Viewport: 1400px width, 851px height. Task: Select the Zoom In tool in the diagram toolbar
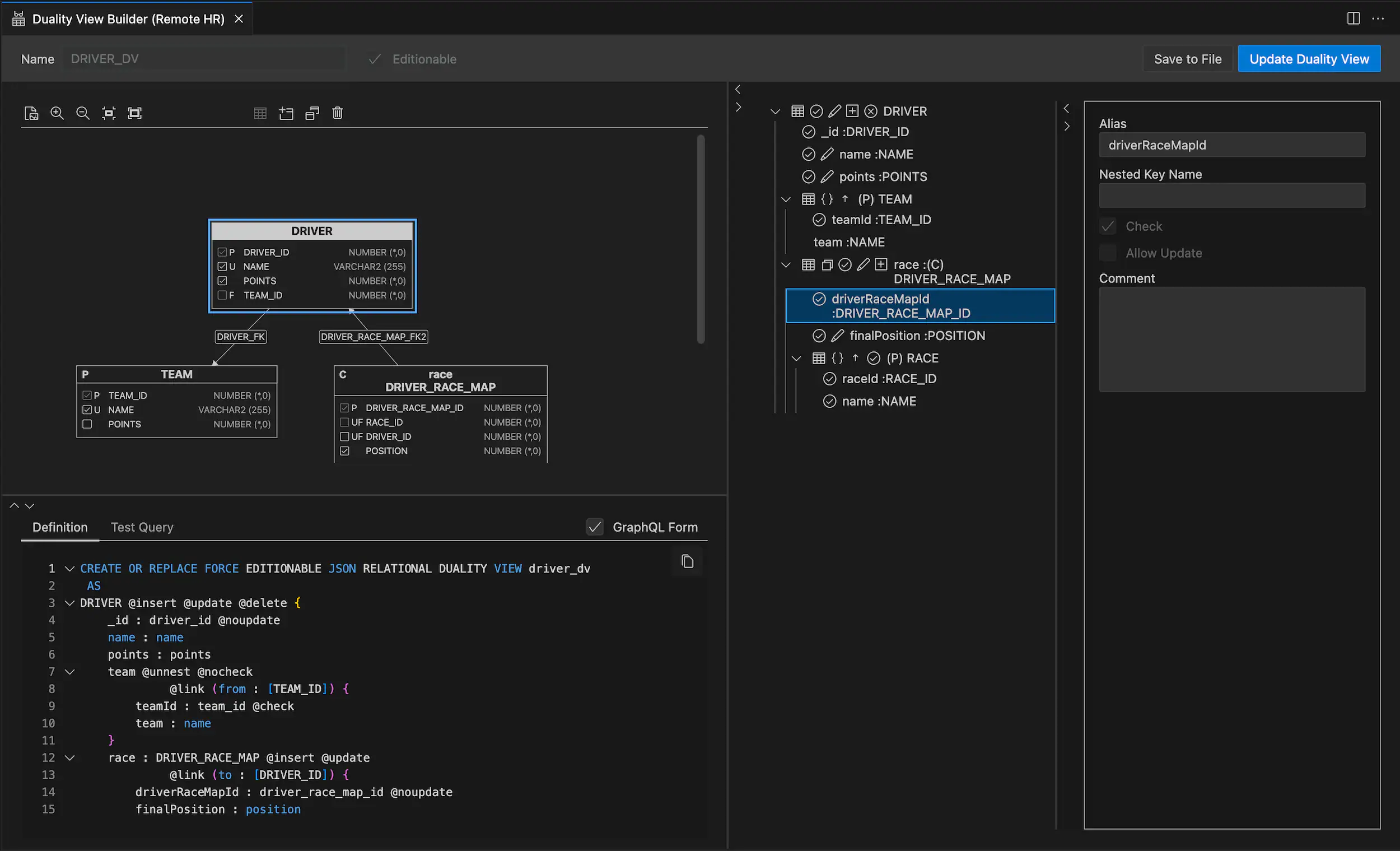click(x=57, y=113)
